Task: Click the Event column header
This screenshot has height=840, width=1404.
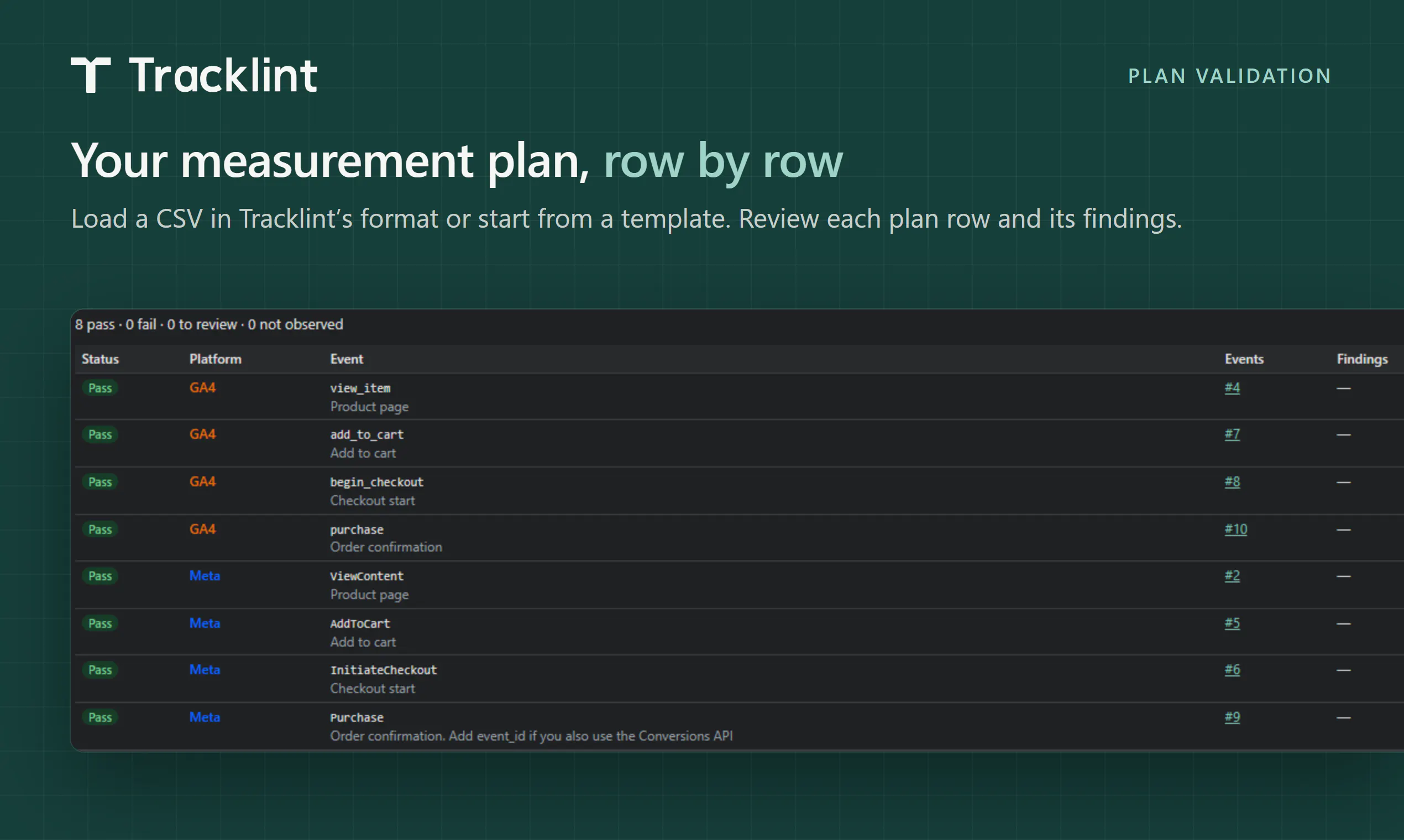Action: coord(347,359)
